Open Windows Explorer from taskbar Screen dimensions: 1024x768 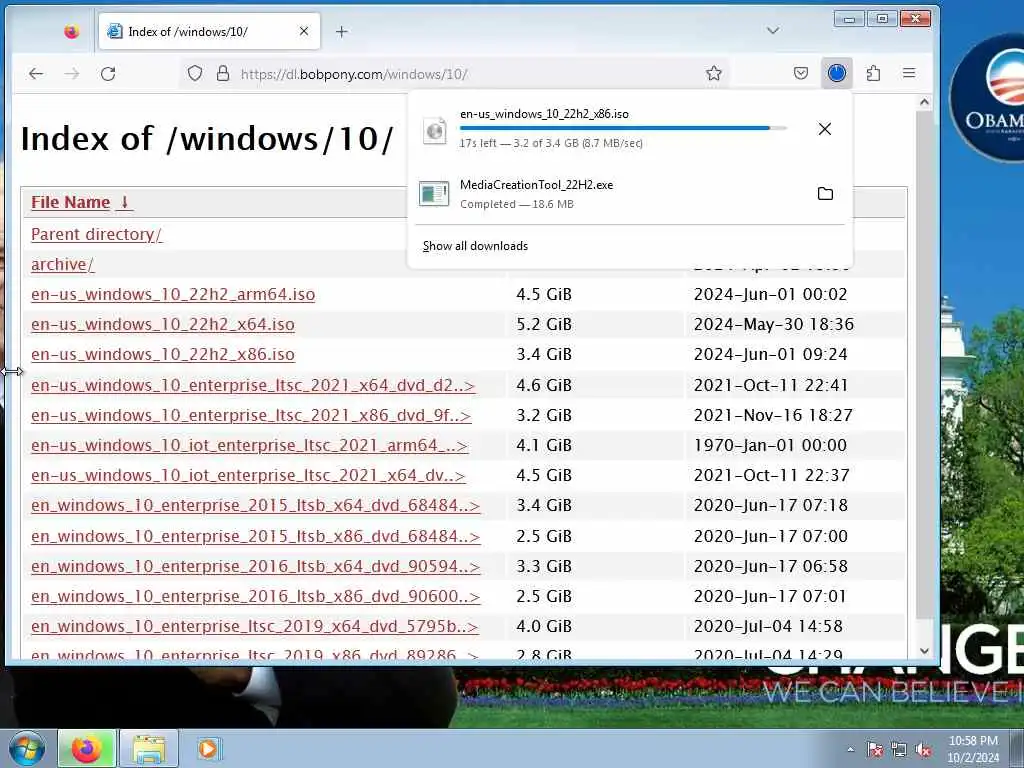point(149,748)
